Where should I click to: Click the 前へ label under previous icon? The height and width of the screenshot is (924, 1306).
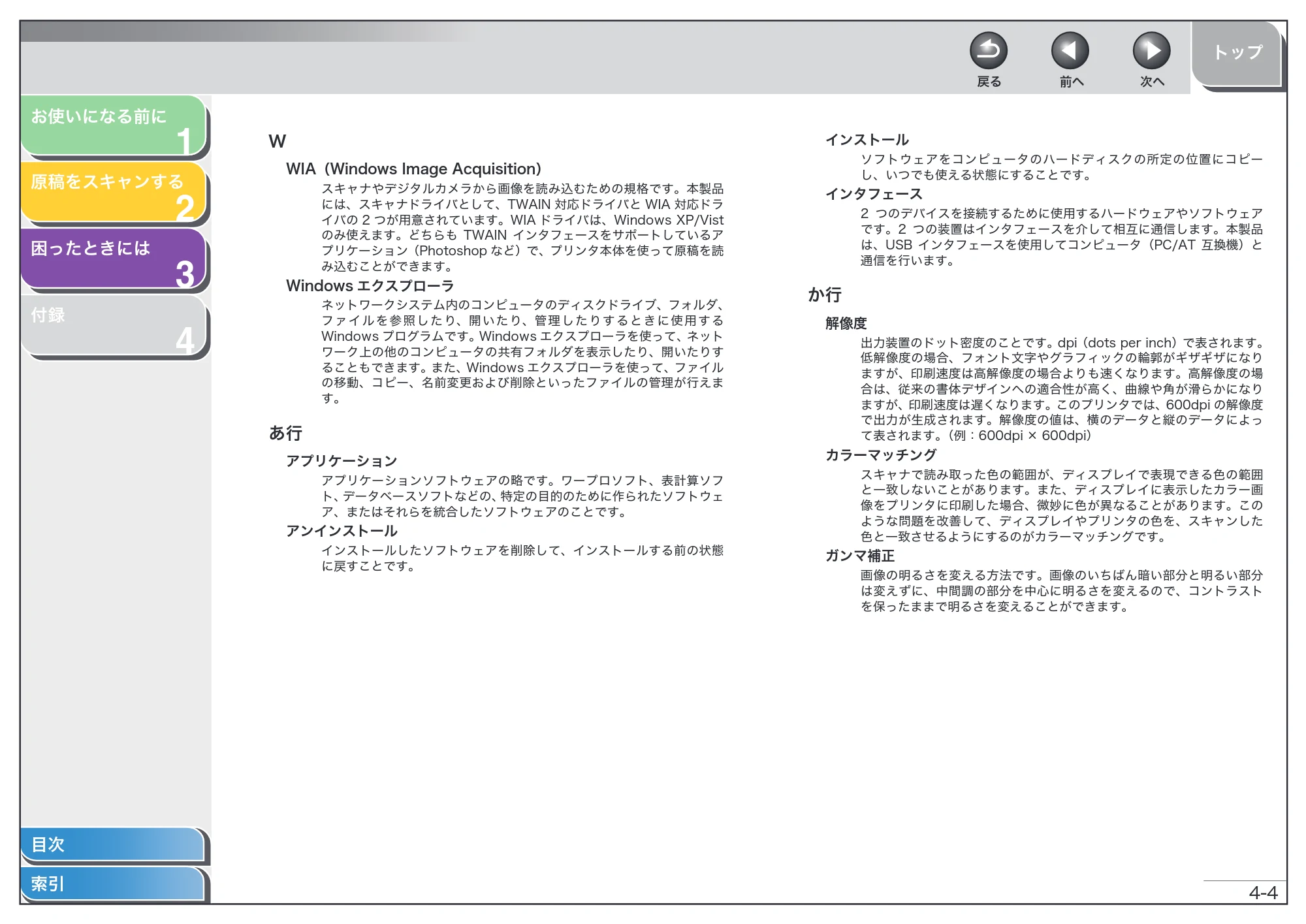(1071, 82)
